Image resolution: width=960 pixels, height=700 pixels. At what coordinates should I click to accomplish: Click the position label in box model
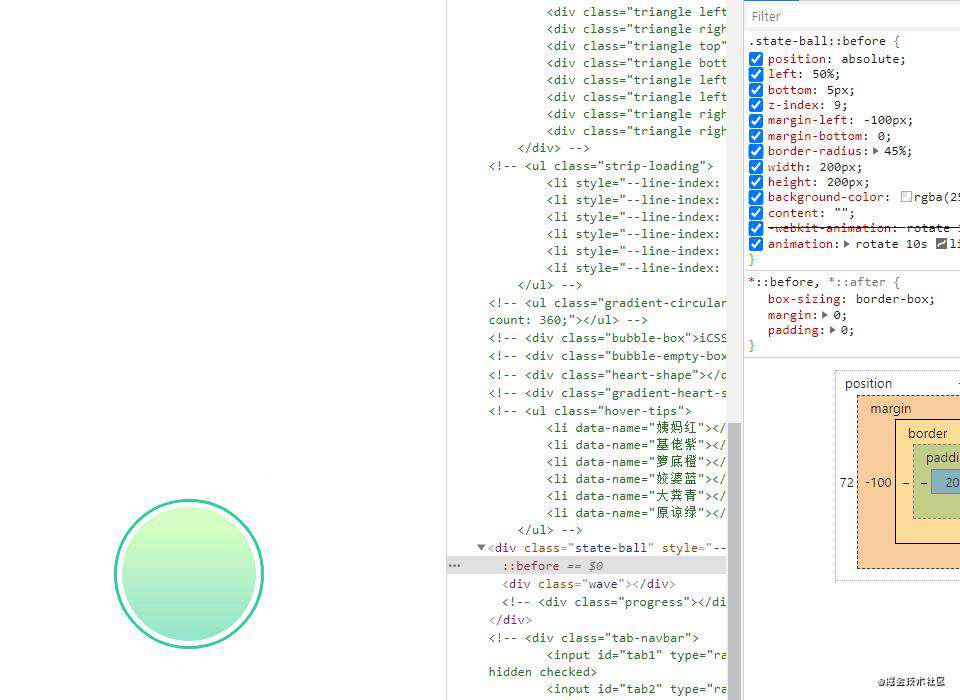[x=868, y=383]
